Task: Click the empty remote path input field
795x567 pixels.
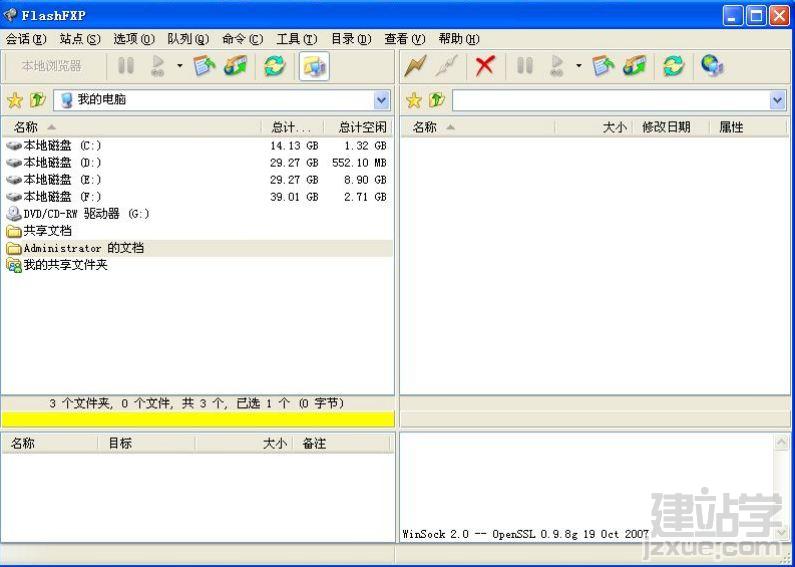Action: click(611, 100)
